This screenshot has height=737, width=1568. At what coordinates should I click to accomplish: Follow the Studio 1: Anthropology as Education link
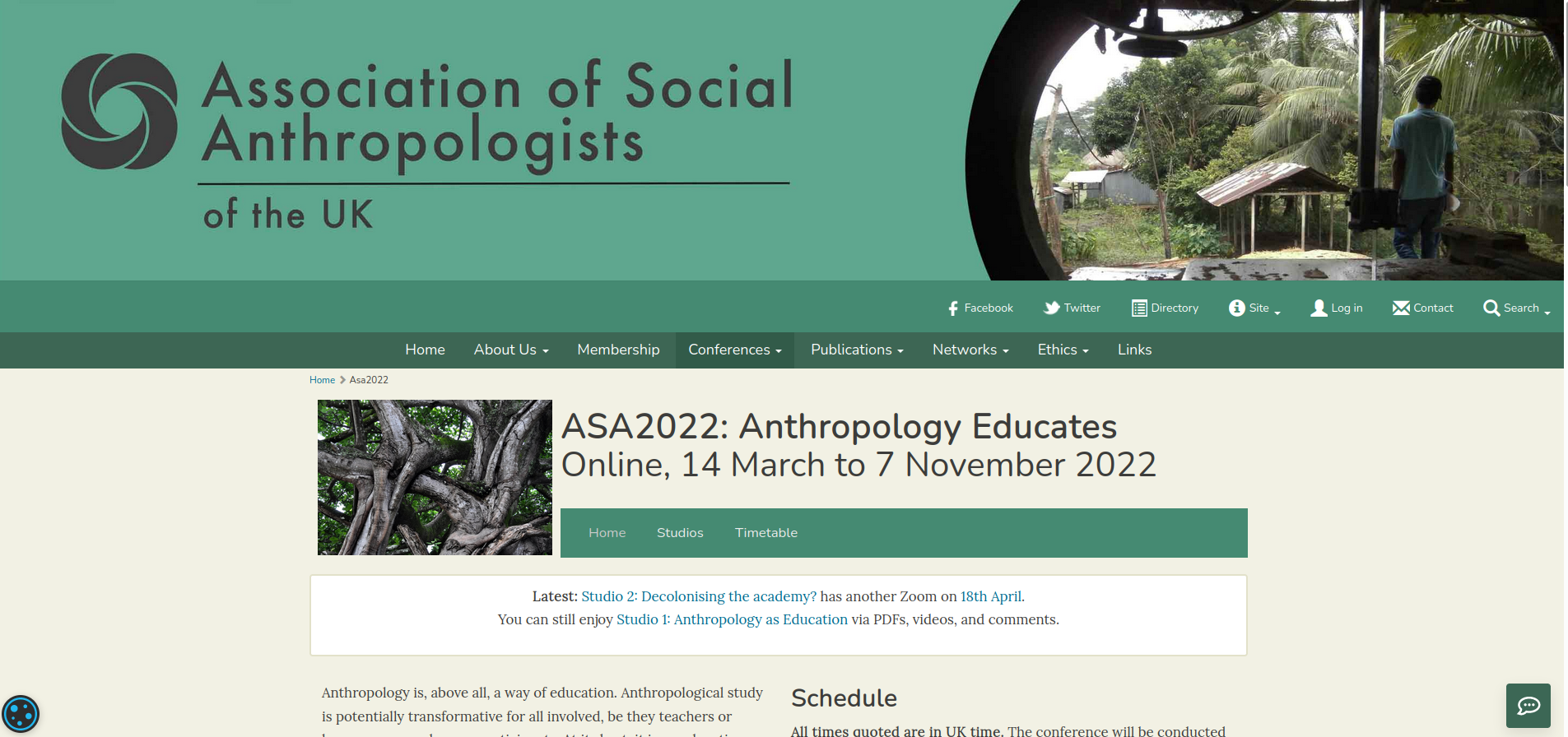point(732,619)
